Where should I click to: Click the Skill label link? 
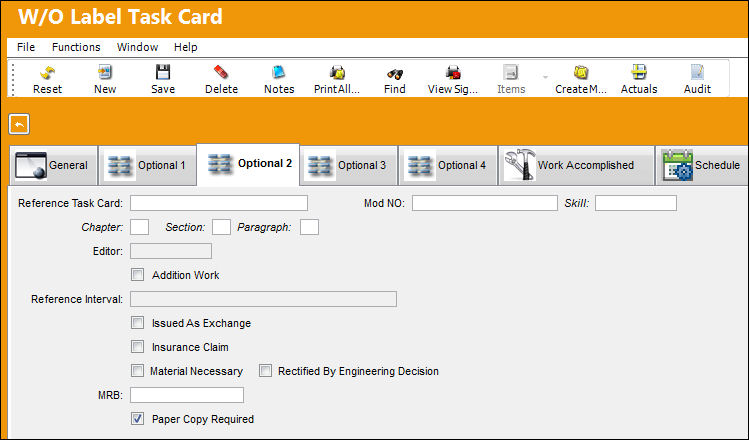pyautogui.click(x=577, y=203)
